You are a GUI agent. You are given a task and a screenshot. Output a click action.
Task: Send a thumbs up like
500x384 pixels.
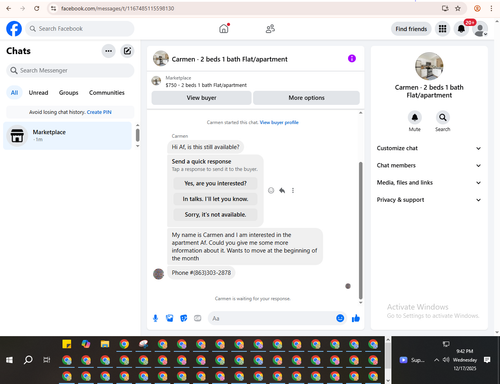(x=356, y=318)
